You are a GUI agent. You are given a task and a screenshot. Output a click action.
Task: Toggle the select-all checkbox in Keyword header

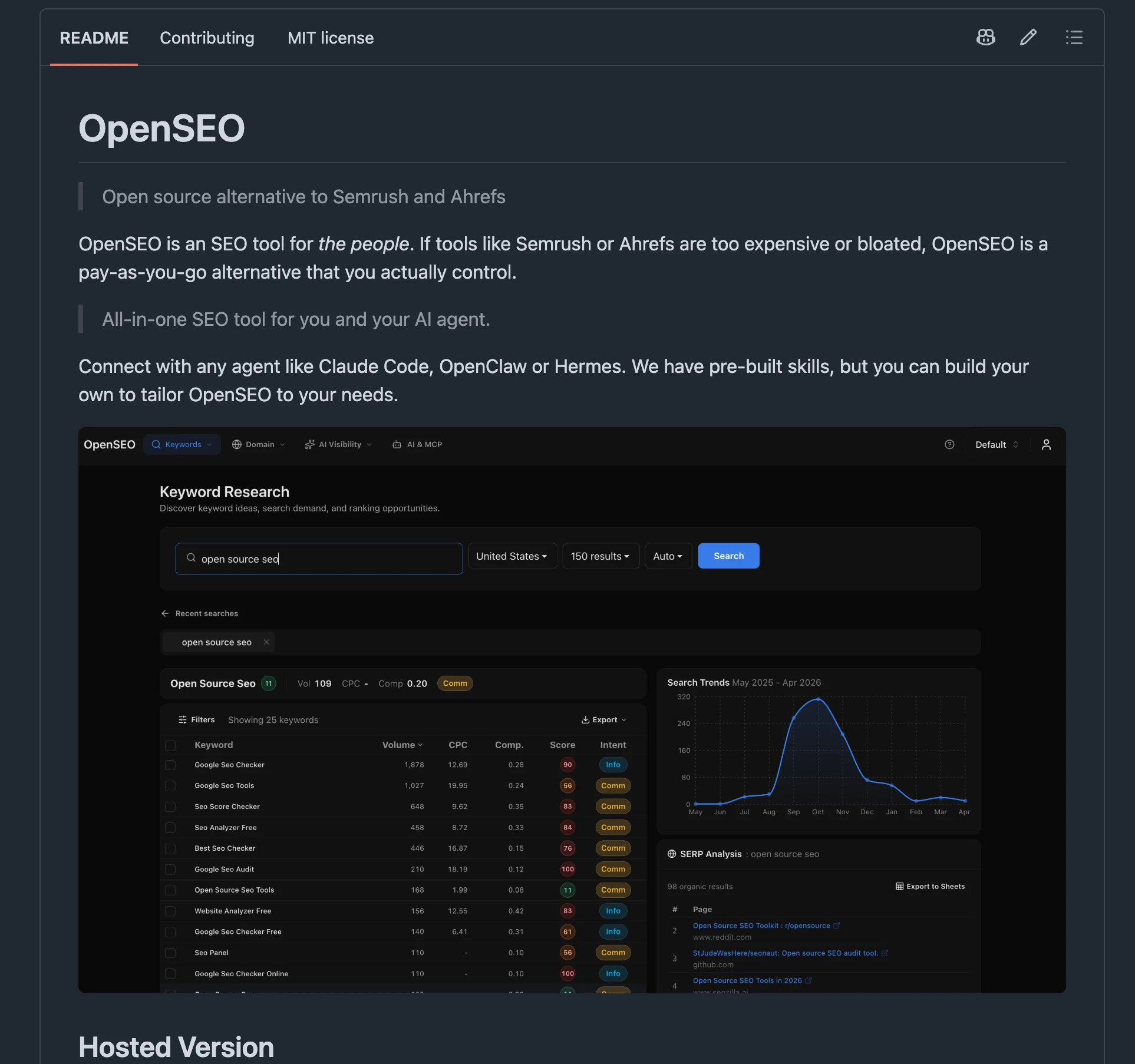[x=170, y=746]
